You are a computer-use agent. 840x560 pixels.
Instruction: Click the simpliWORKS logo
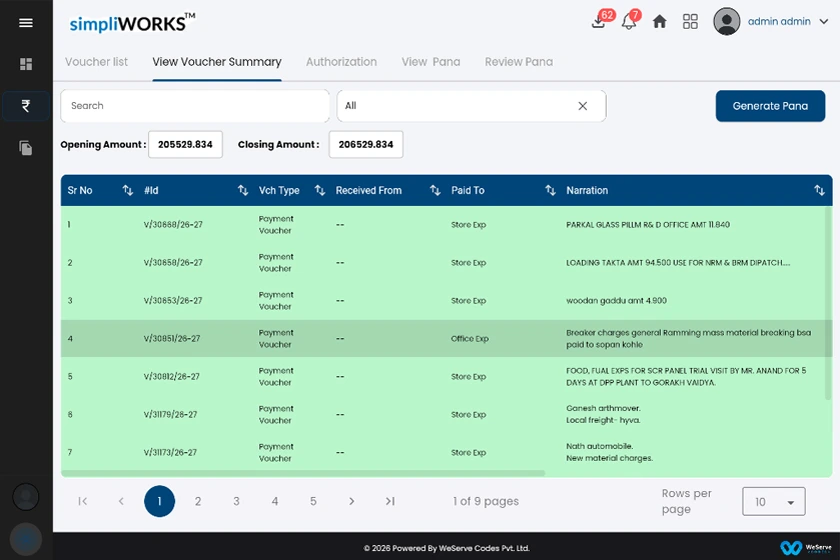pyautogui.click(x=132, y=23)
